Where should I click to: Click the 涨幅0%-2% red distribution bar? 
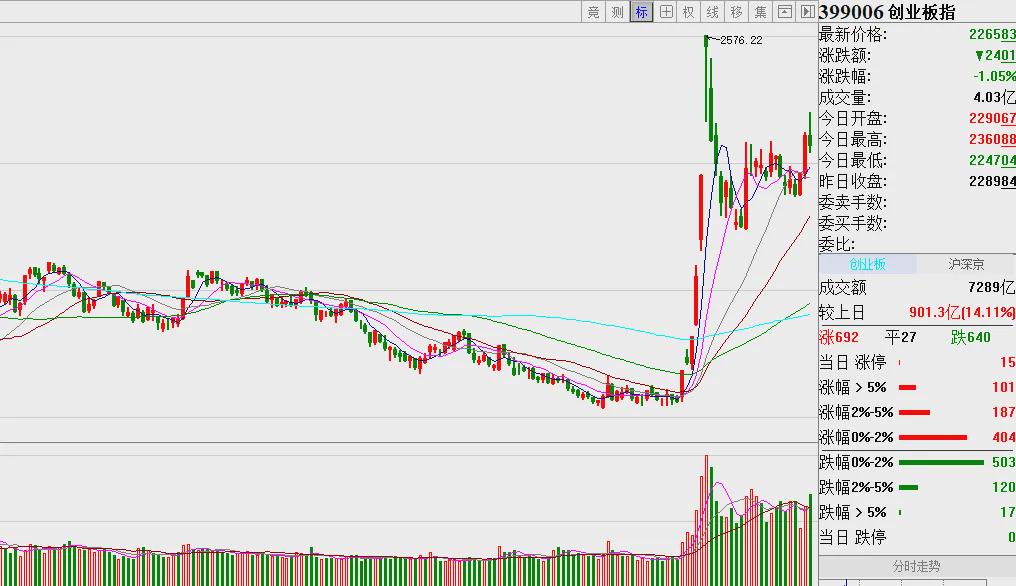tap(932, 438)
